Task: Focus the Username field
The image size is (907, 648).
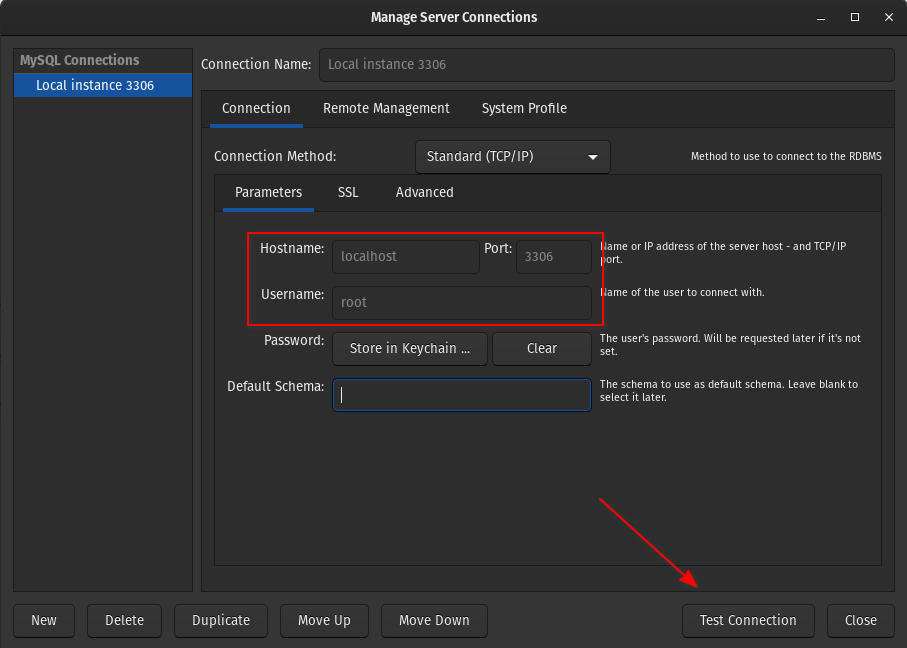Action: (x=461, y=302)
